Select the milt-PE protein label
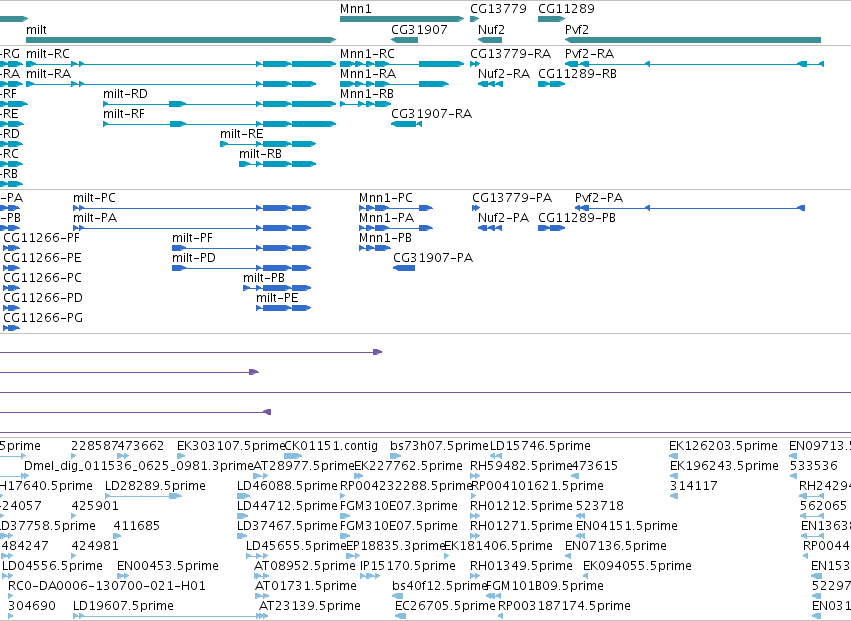 (277, 298)
